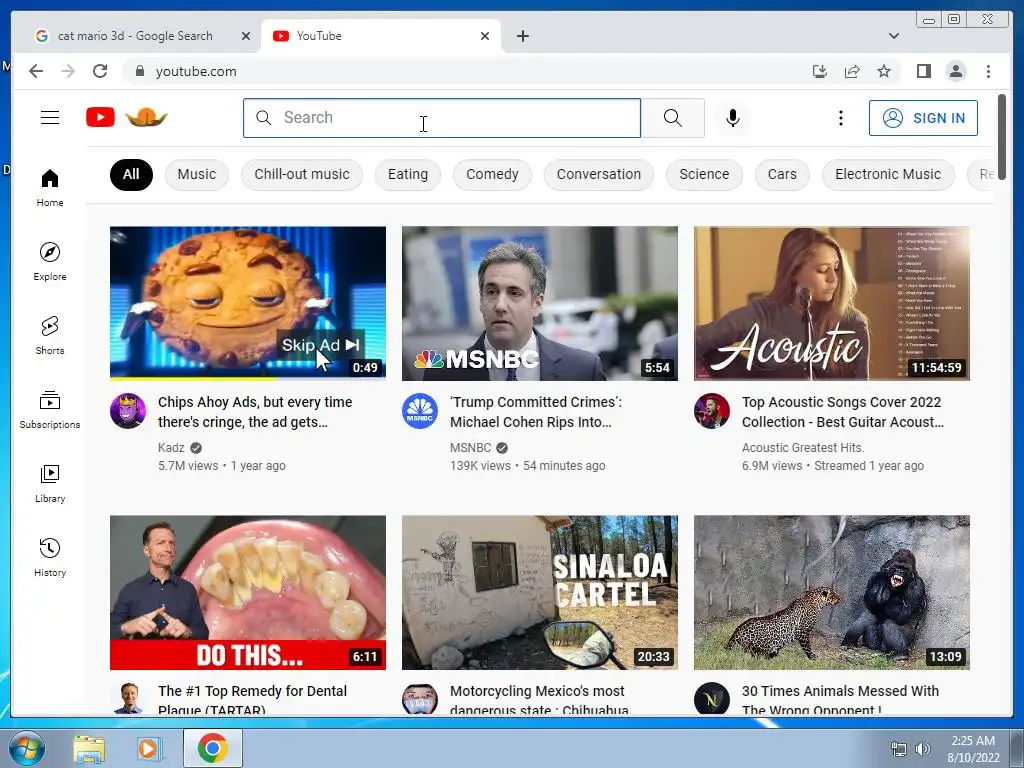The width and height of the screenshot is (1024, 768).
Task: Open Subscriptions in sidebar
Action: 50,409
